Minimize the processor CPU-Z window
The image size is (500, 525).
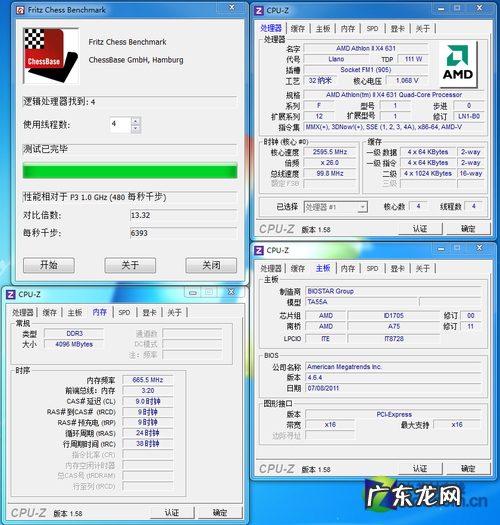click(x=441, y=8)
